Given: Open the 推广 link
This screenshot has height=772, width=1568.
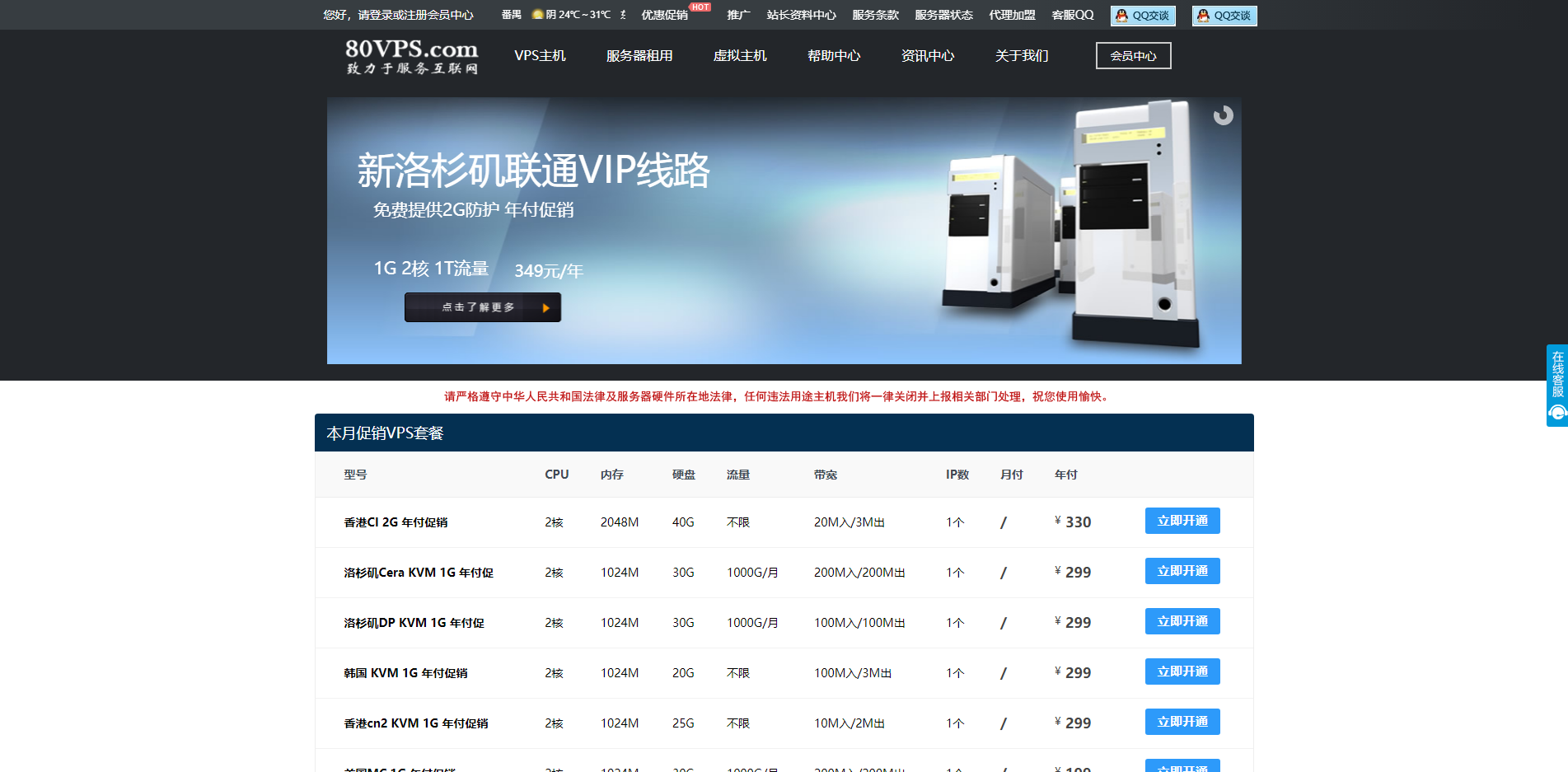Looking at the screenshot, I should (x=738, y=15).
